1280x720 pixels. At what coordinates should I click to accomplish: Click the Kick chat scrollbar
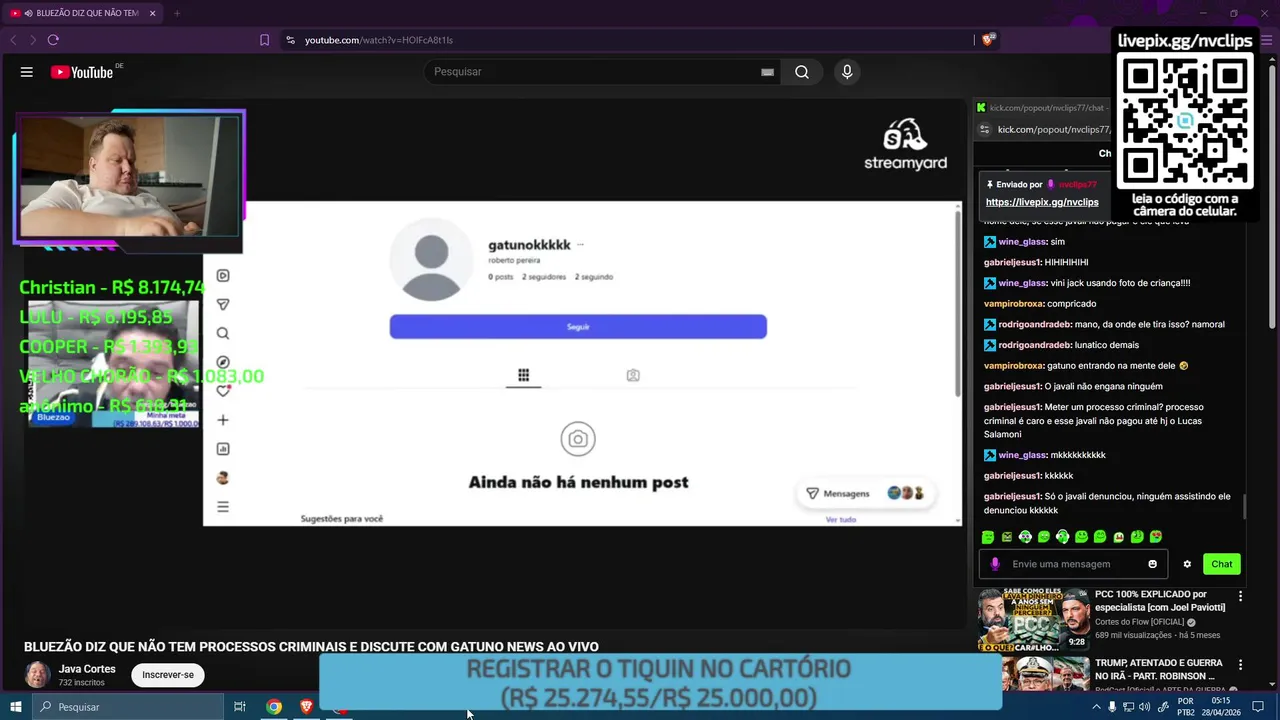click(1245, 507)
